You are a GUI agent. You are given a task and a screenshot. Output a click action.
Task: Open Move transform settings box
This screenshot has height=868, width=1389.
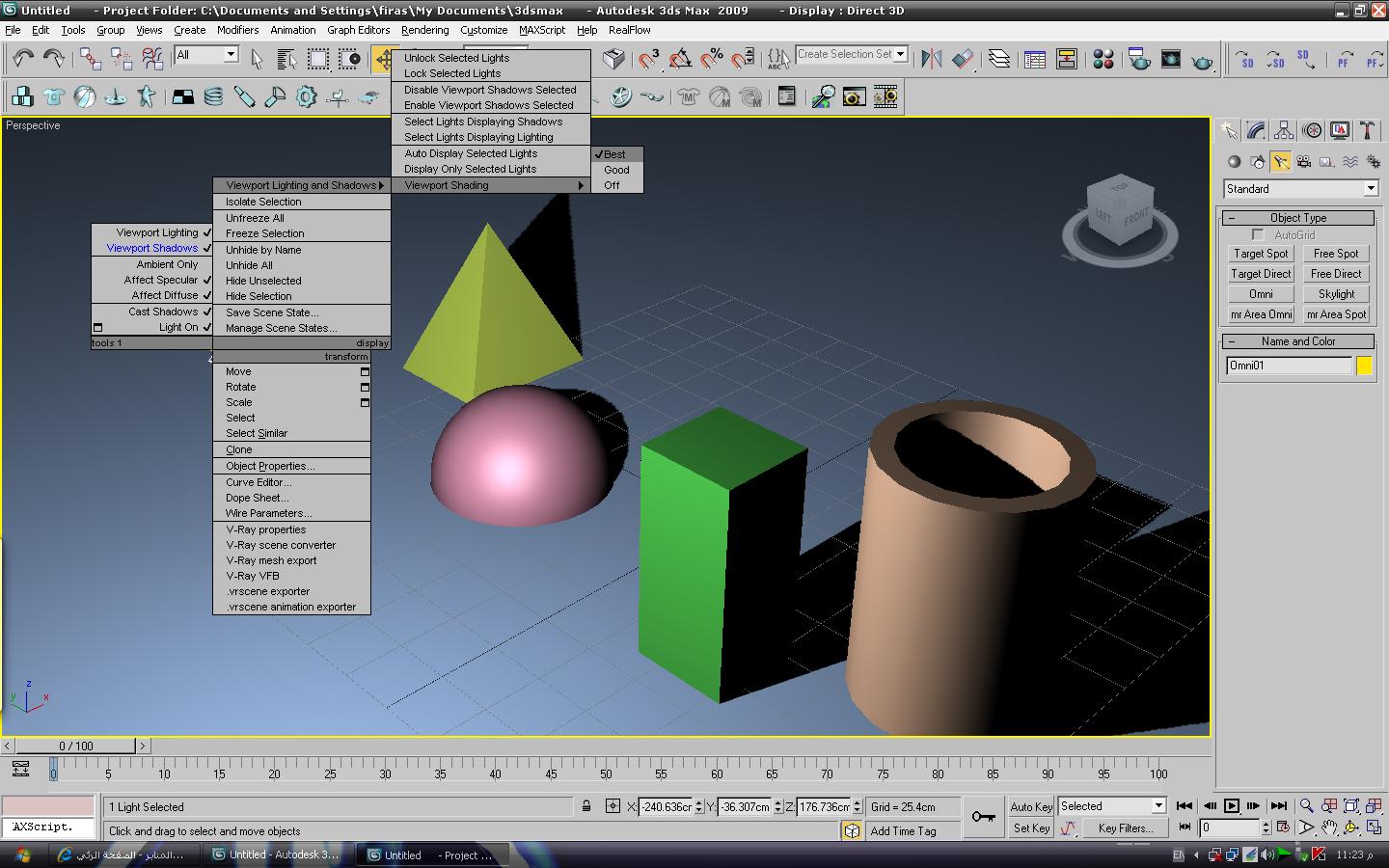click(365, 371)
